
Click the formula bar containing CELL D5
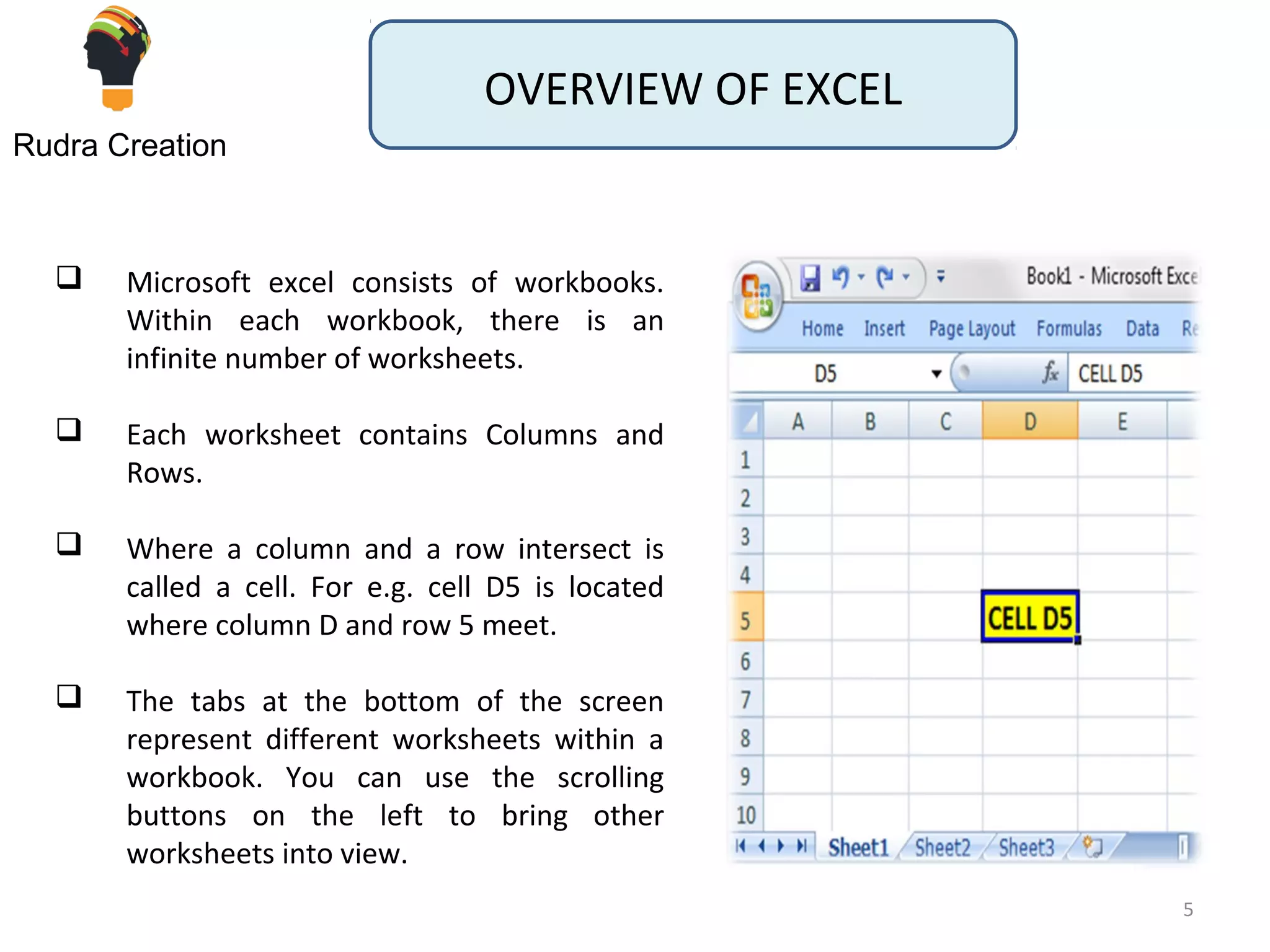pyautogui.click(x=1134, y=374)
